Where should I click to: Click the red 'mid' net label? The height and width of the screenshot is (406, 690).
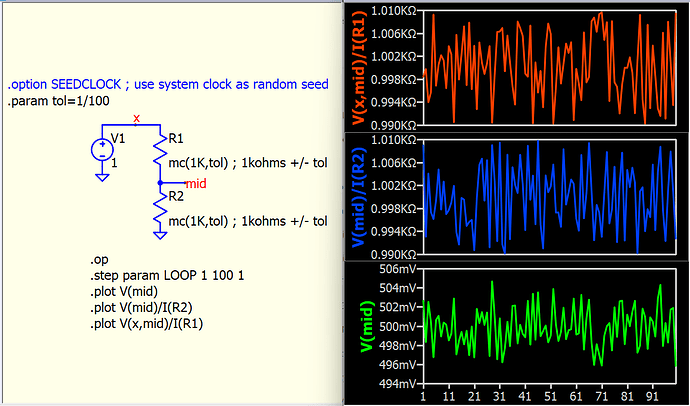[196, 184]
